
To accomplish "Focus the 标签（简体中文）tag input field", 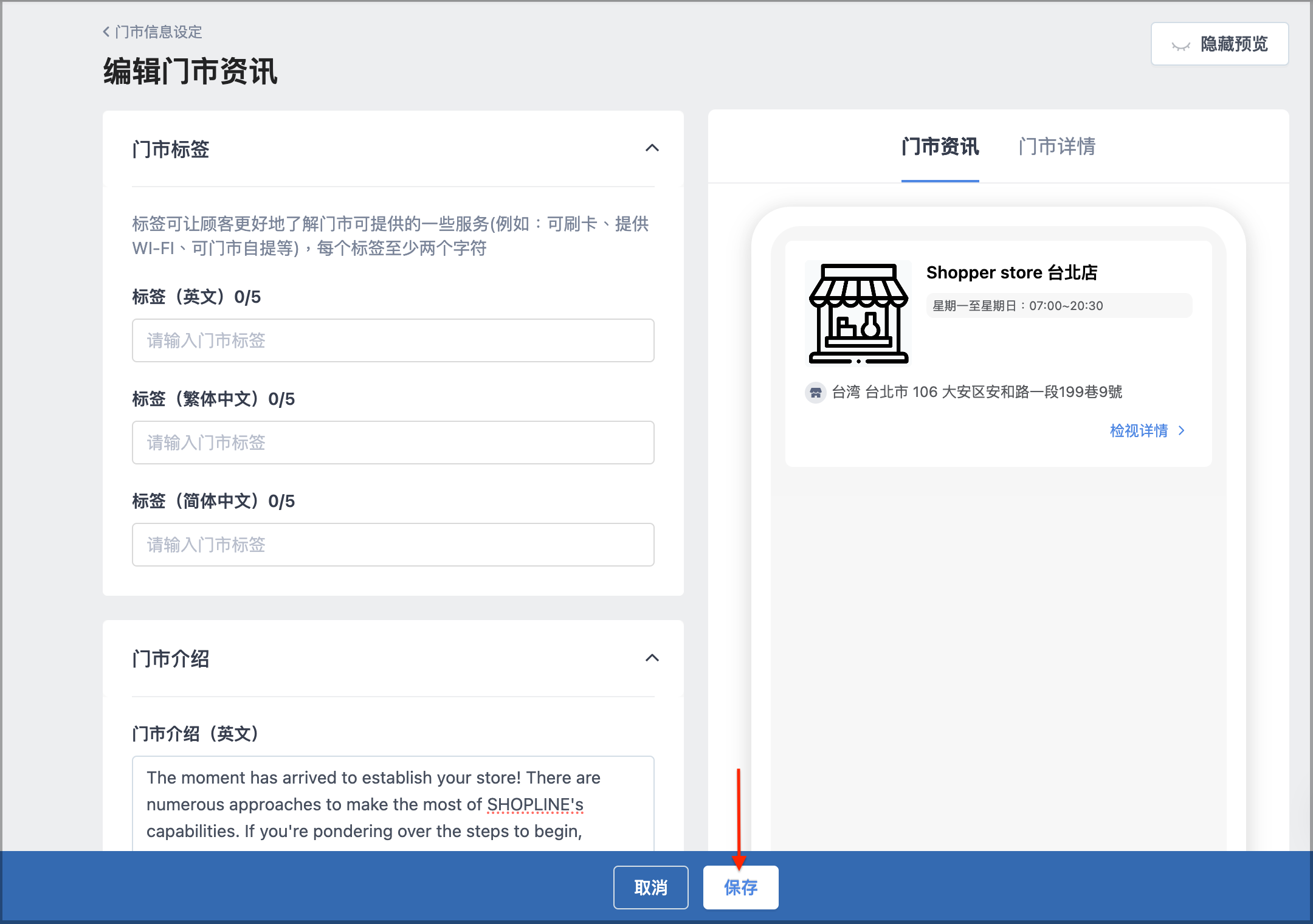I will point(393,545).
